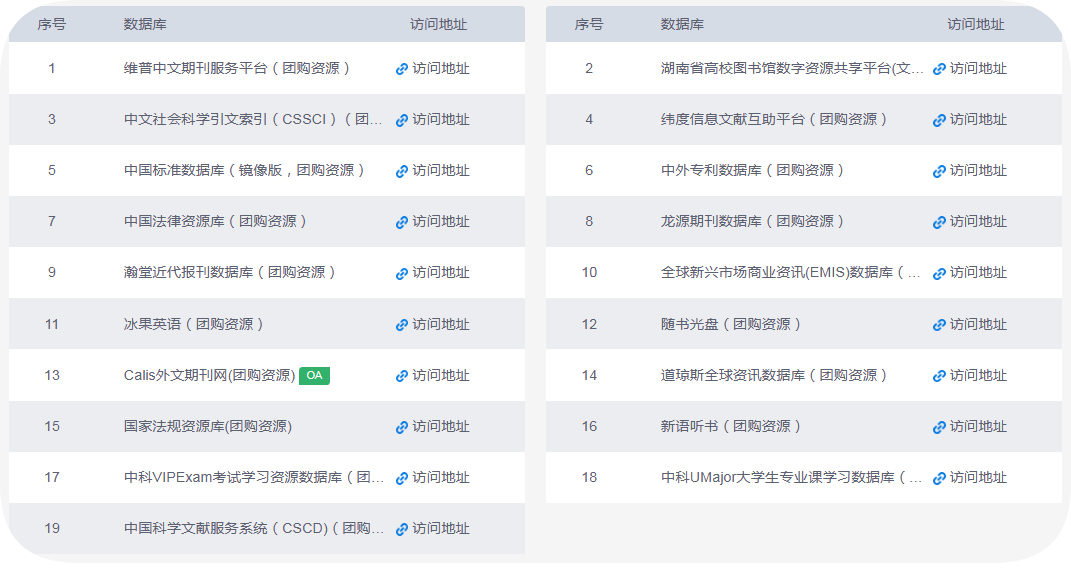Screen dimensions: 1071x572
Task: Open 访问地址 for 瀚堂近代报刊数据库
Action: (440, 273)
